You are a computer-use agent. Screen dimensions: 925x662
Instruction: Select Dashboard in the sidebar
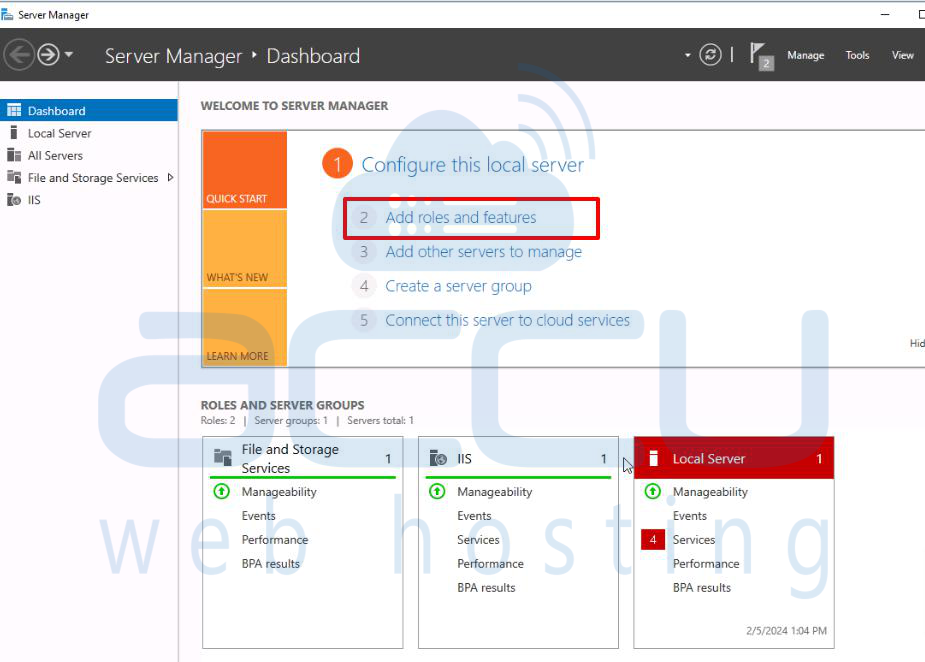coord(88,110)
